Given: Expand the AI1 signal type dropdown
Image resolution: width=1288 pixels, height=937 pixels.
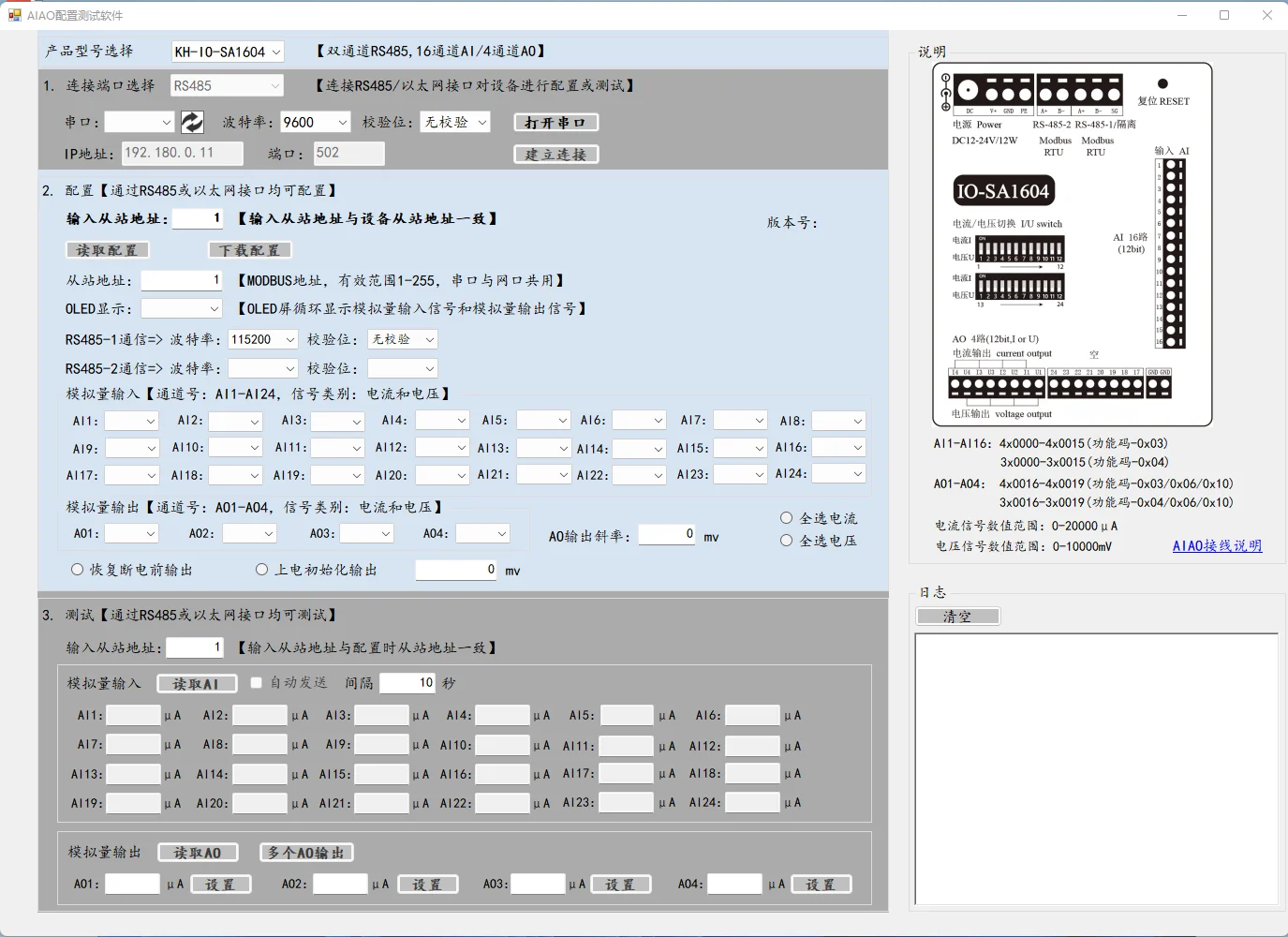Looking at the screenshot, I should (131, 421).
